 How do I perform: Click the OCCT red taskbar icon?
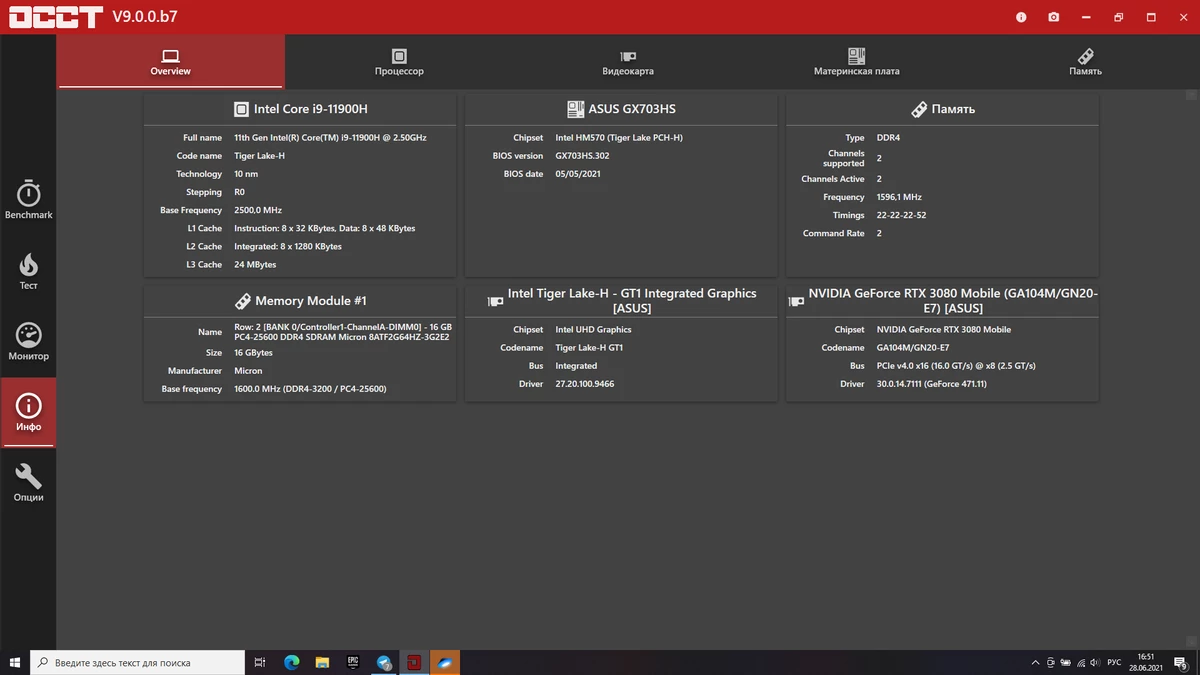tap(414, 662)
